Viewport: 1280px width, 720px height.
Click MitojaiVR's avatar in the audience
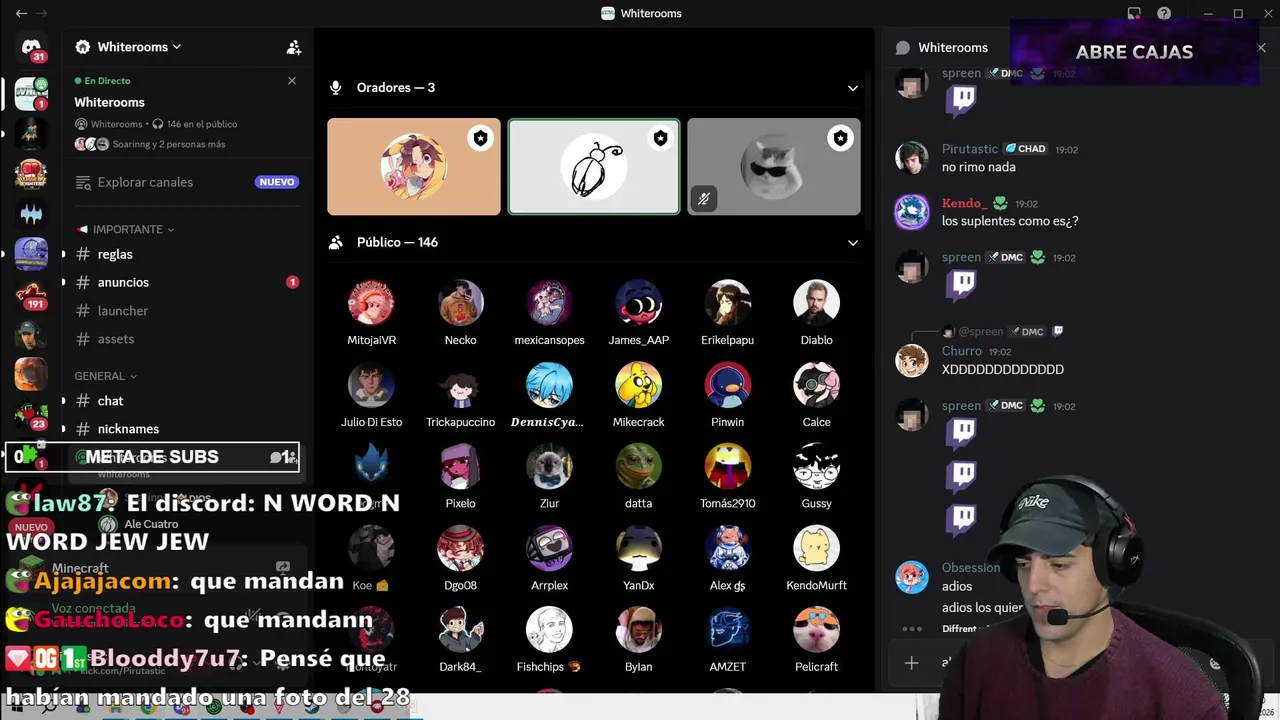(x=371, y=303)
